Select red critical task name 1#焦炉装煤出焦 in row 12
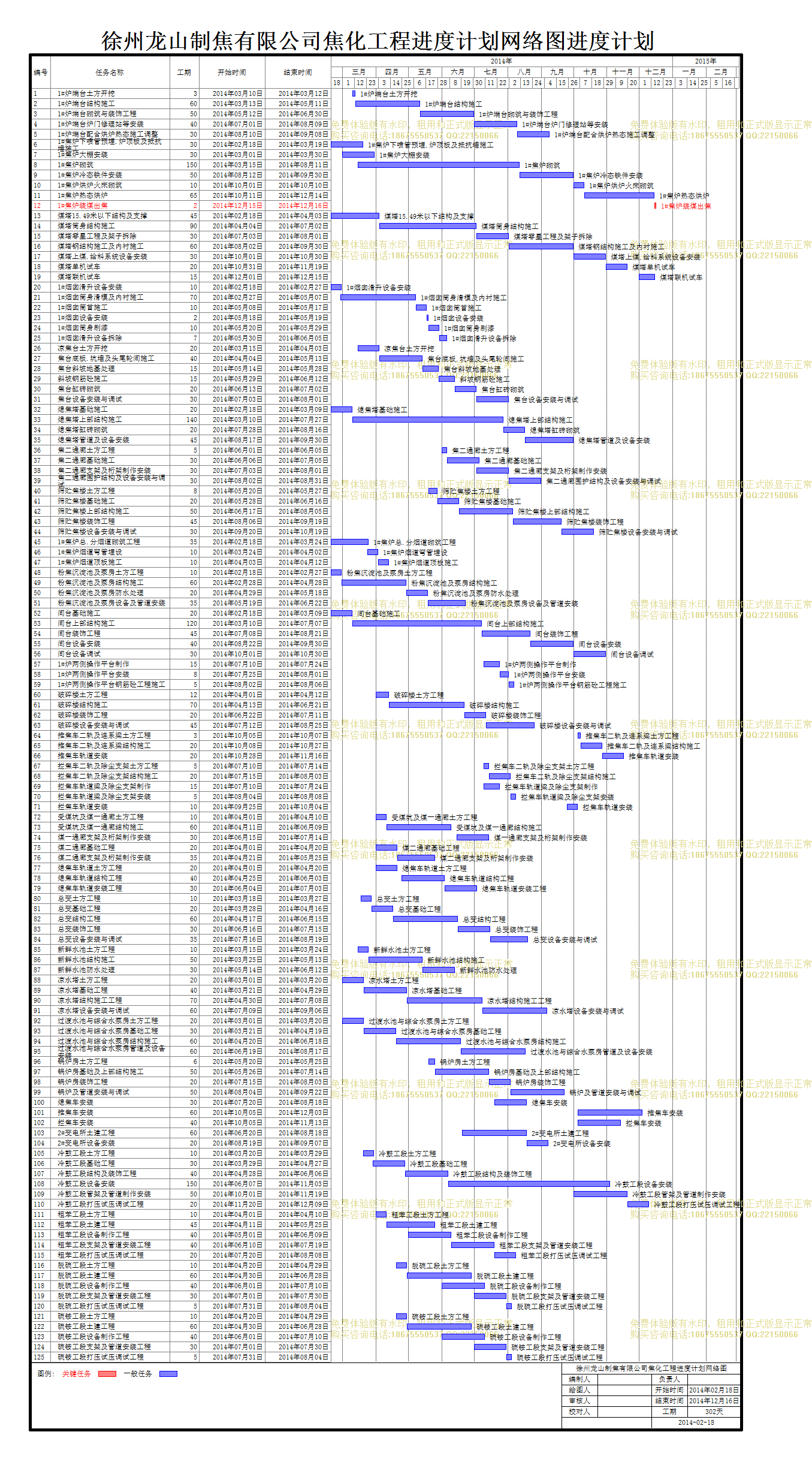The image size is (812, 1459). coord(83,206)
